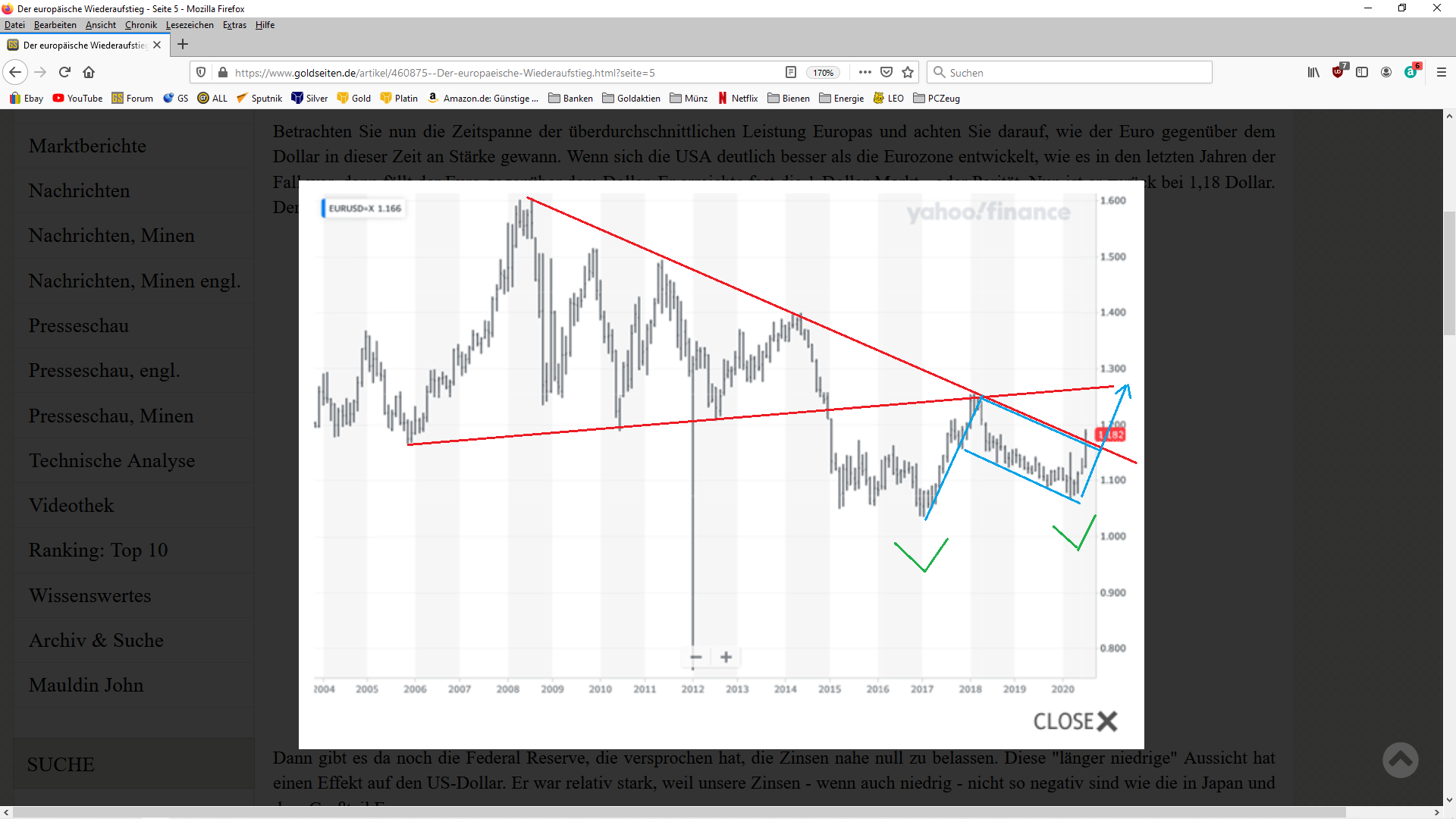Click the browser Reload page icon
Screen dimensions: 1456x819
coord(64,72)
